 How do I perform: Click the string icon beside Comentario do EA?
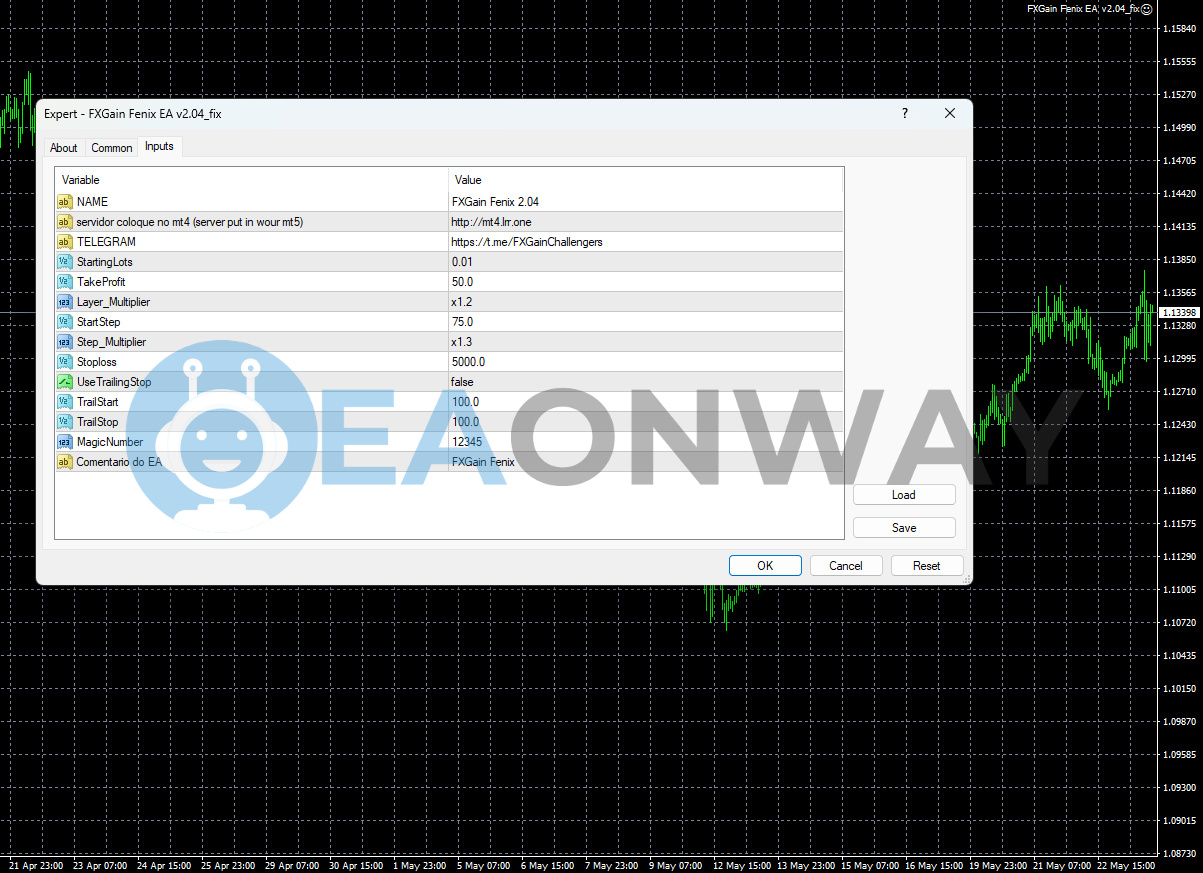65,462
